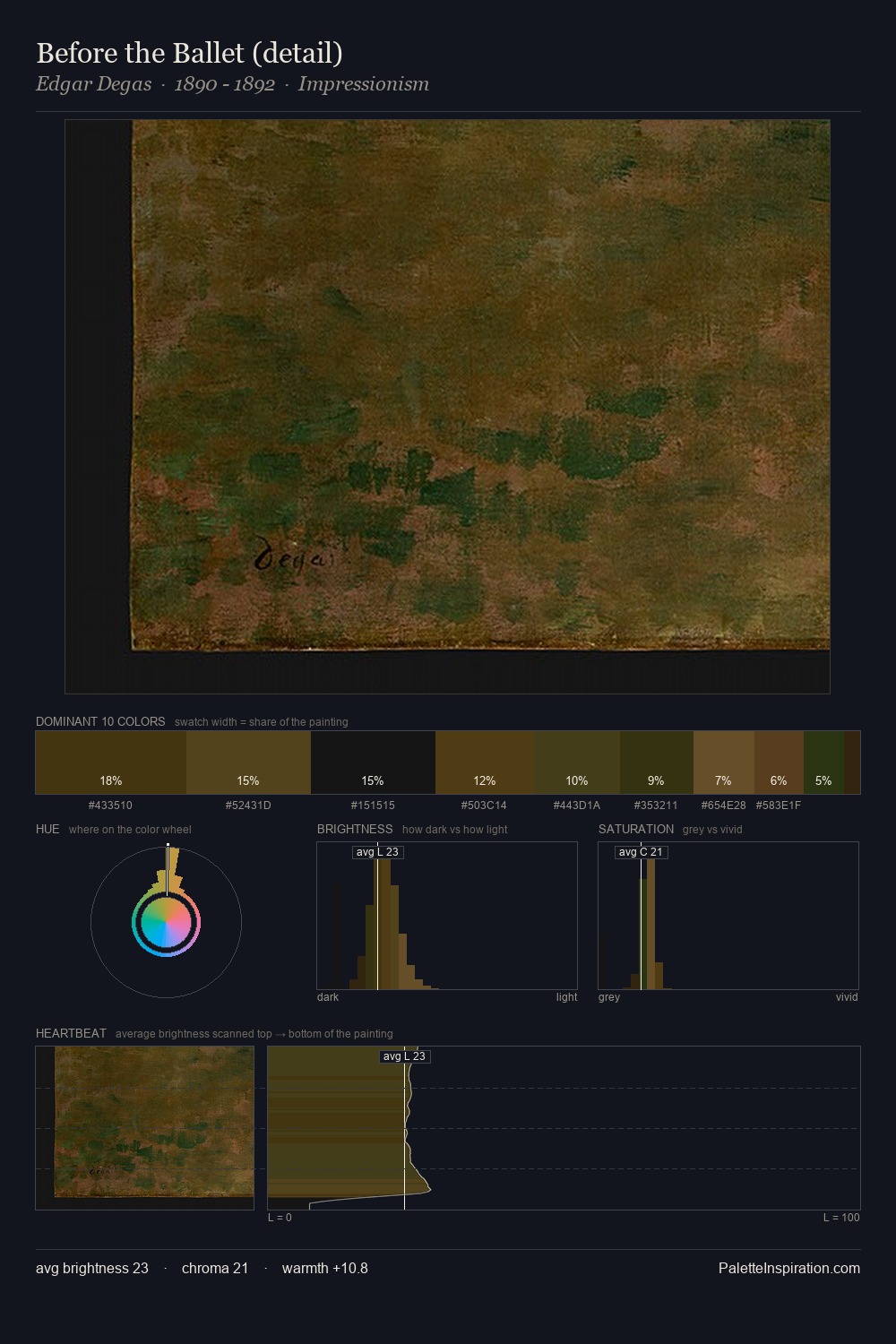Click the title "Before the Ballet (detail)"
The image size is (896, 1344).
tap(189, 53)
